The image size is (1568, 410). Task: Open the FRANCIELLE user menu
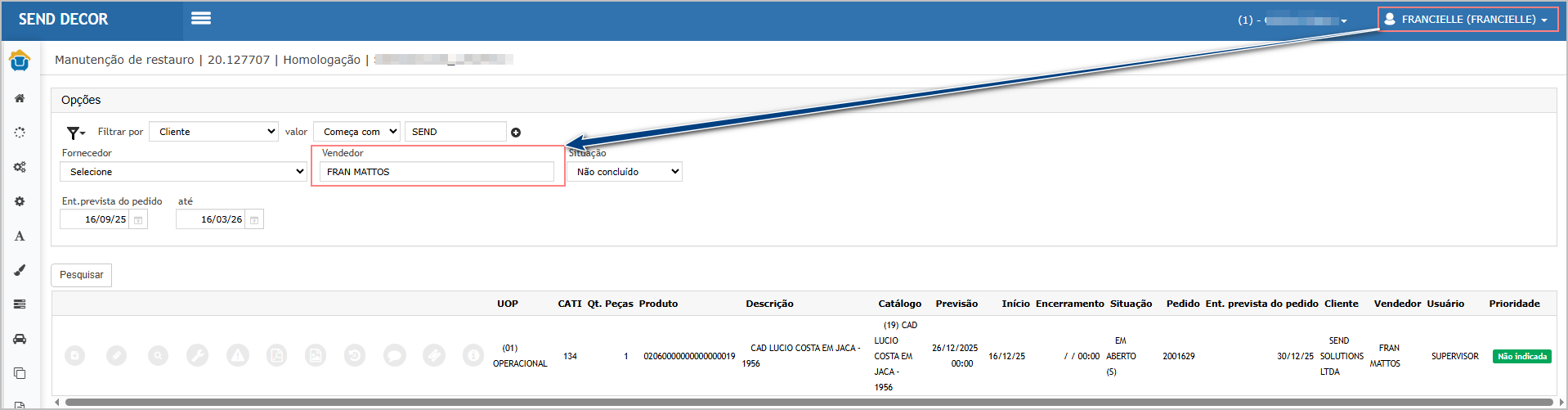point(1468,20)
